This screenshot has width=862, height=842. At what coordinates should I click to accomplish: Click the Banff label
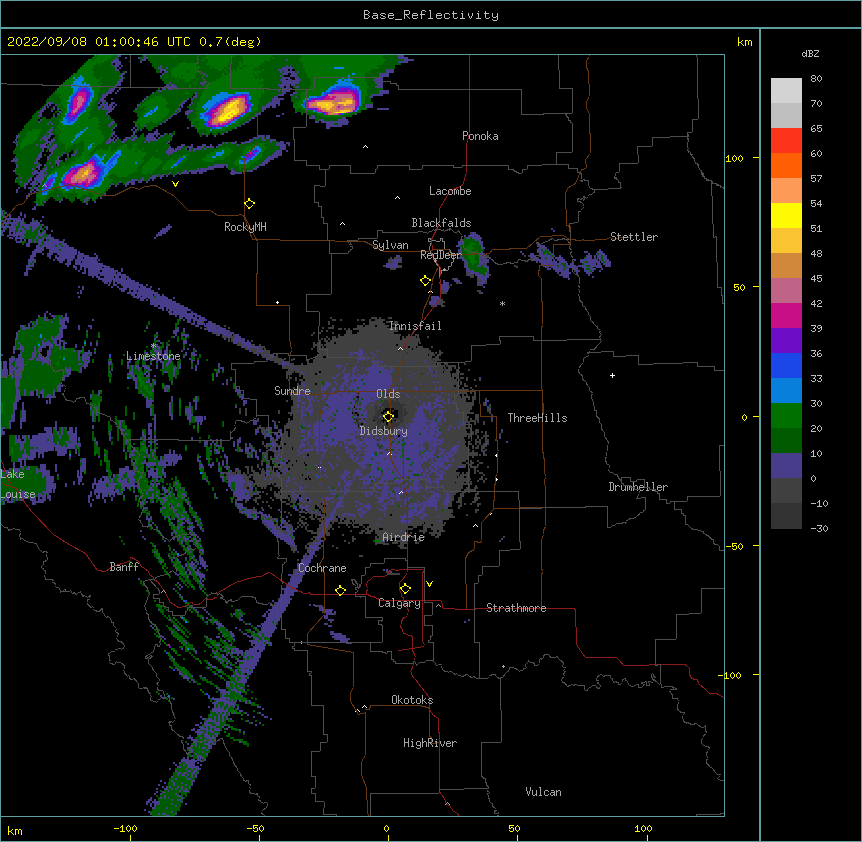pyautogui.click(x=124, y=567)
